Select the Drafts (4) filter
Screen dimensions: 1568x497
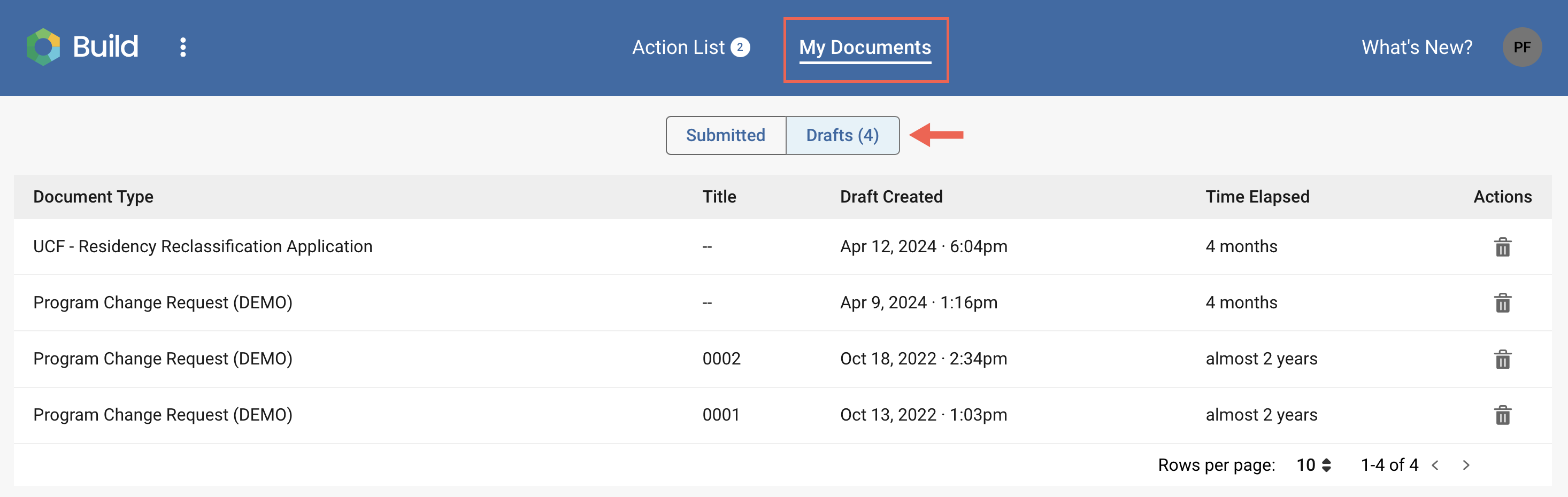point(842,135)
